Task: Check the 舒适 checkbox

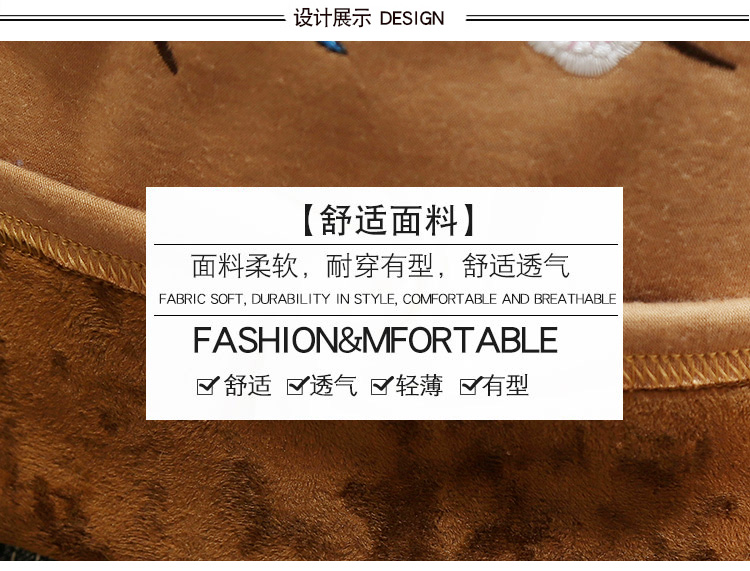Action: click(208, 385)
